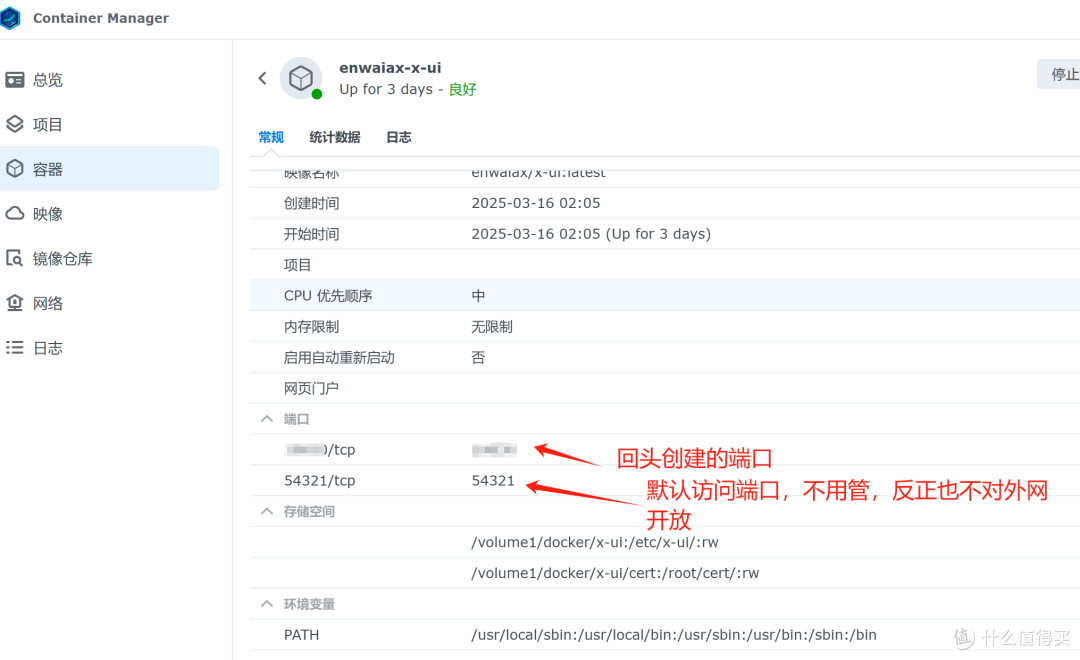
Task: Click the 创建时间 label
Action: click(x=311, y=203)
